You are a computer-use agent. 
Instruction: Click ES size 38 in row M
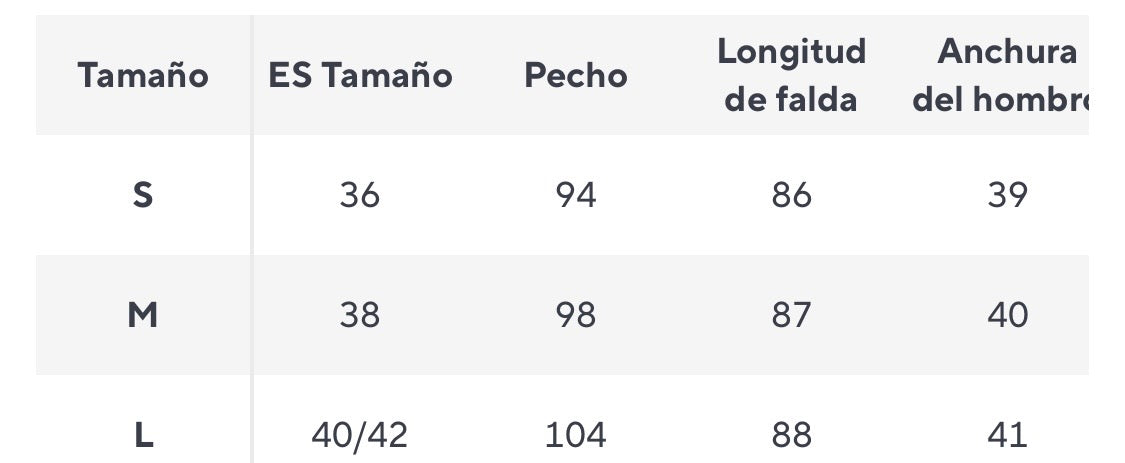pos(360,315)
